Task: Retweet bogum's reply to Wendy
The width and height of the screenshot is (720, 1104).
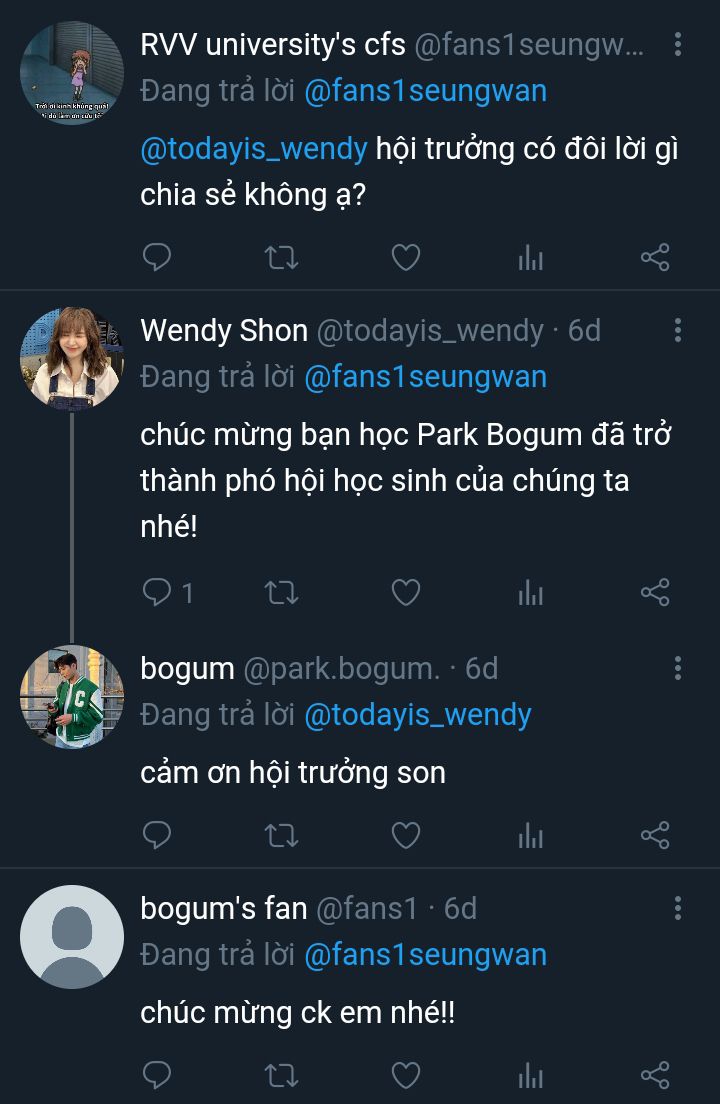Action: coord(281,835)
